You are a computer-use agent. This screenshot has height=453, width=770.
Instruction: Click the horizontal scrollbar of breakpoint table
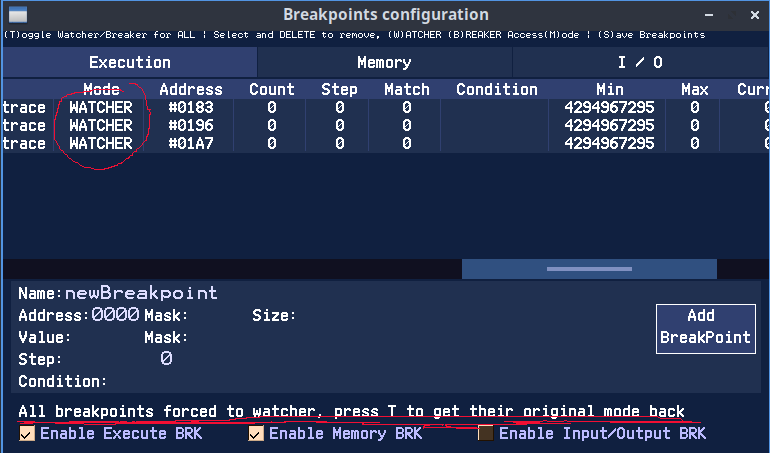click(589, 269)
